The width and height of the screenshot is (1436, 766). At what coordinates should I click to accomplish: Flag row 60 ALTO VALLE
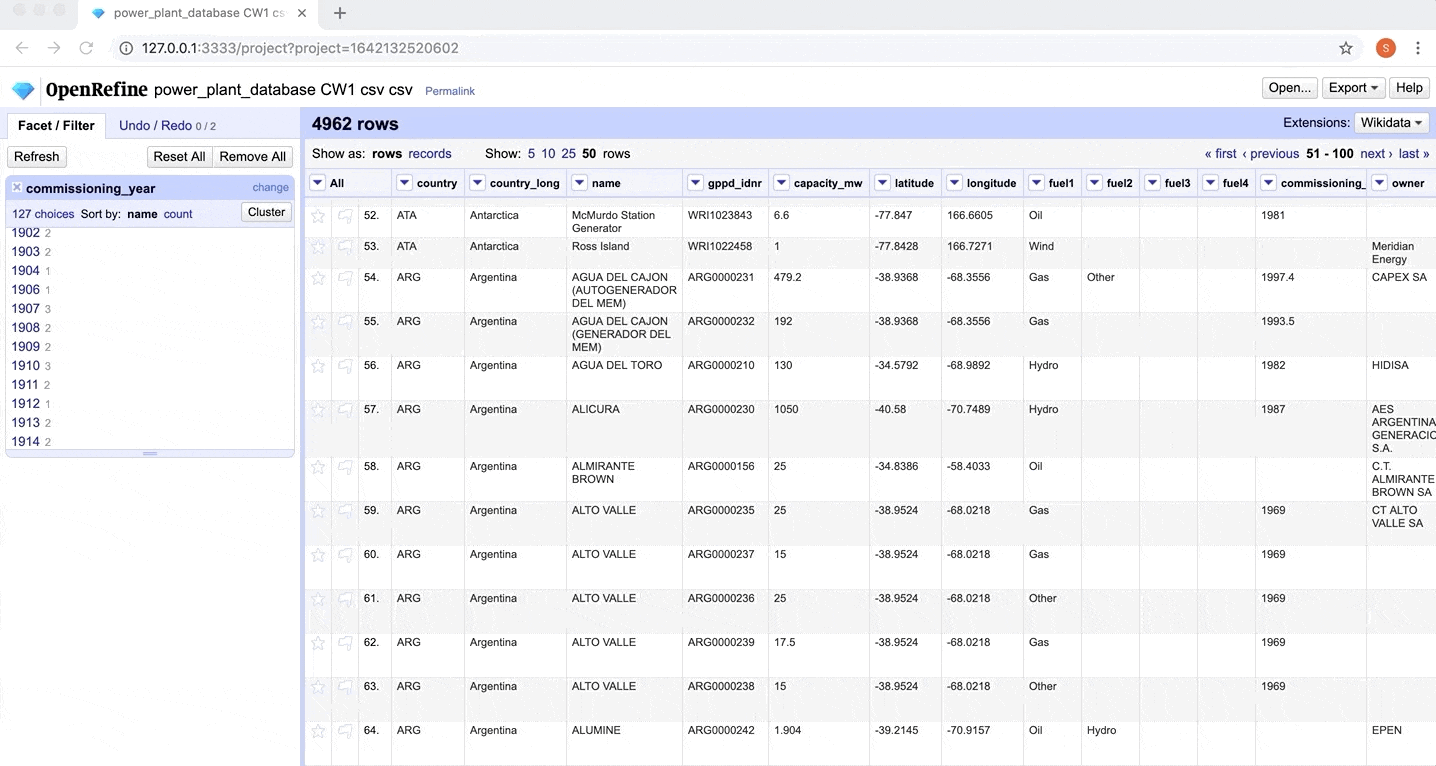pos(345,555)
